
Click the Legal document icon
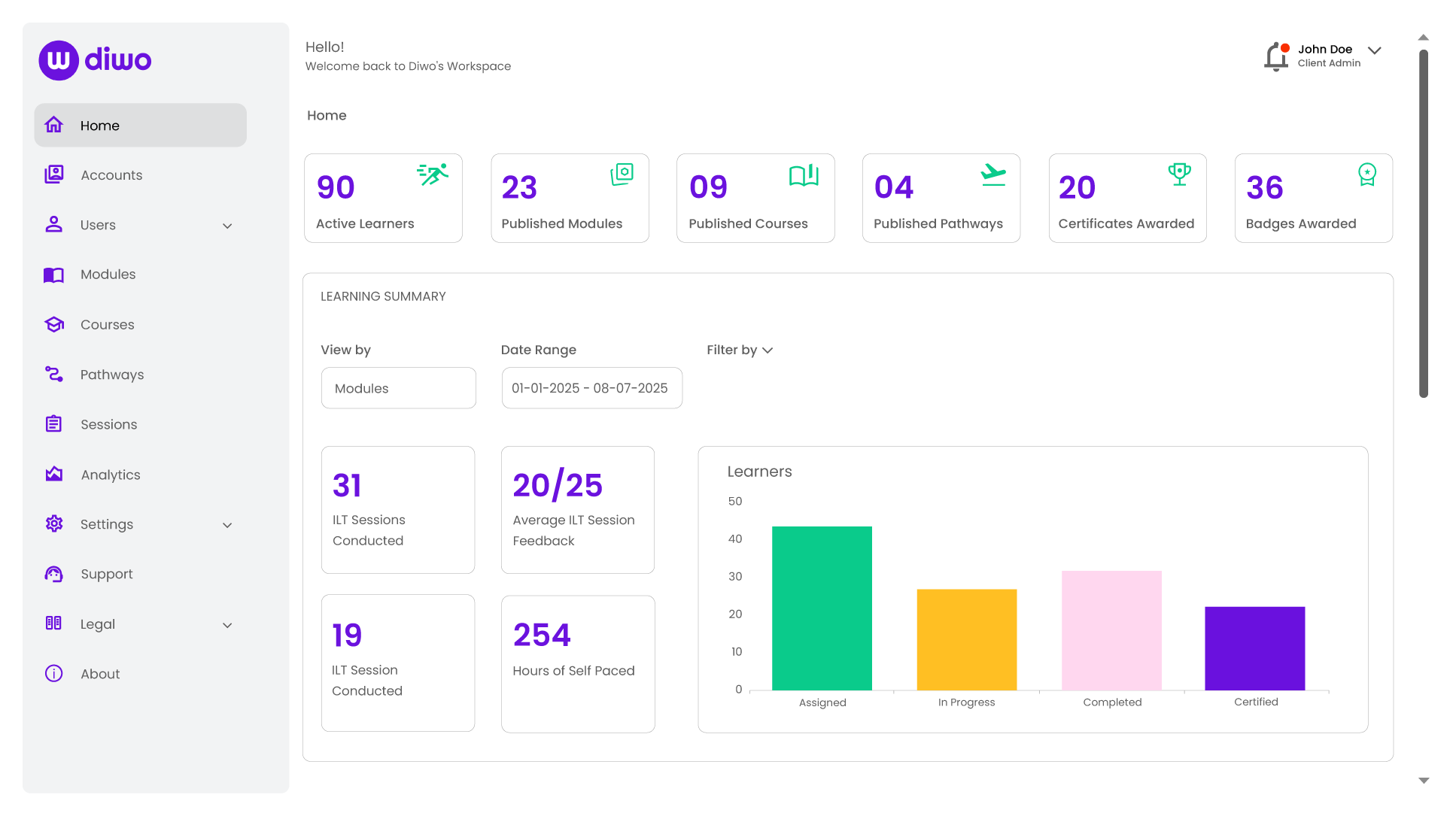coord(54,623)
